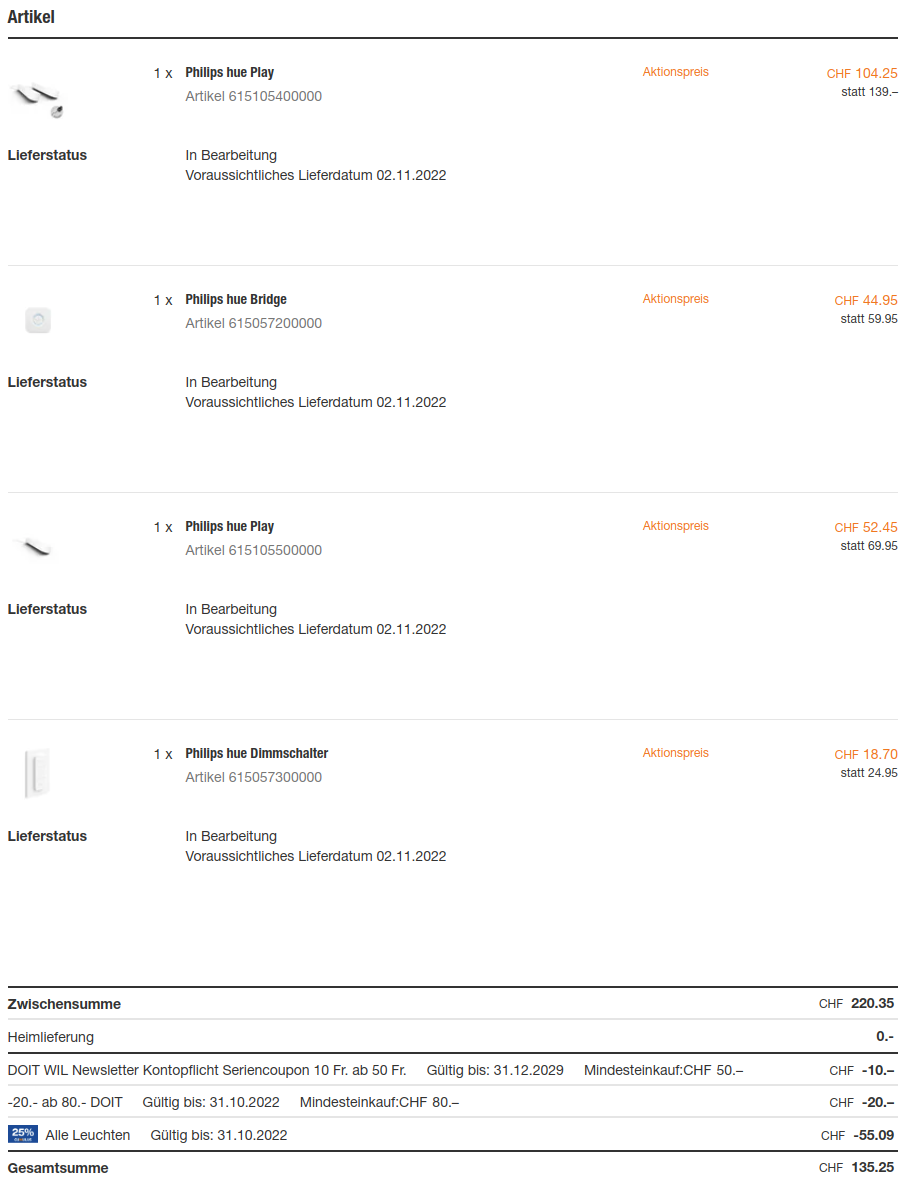Click the DOIT WIL Newsletter coupon text
The height and width of the screenshot is (1179, 914).
[207, 1070]
